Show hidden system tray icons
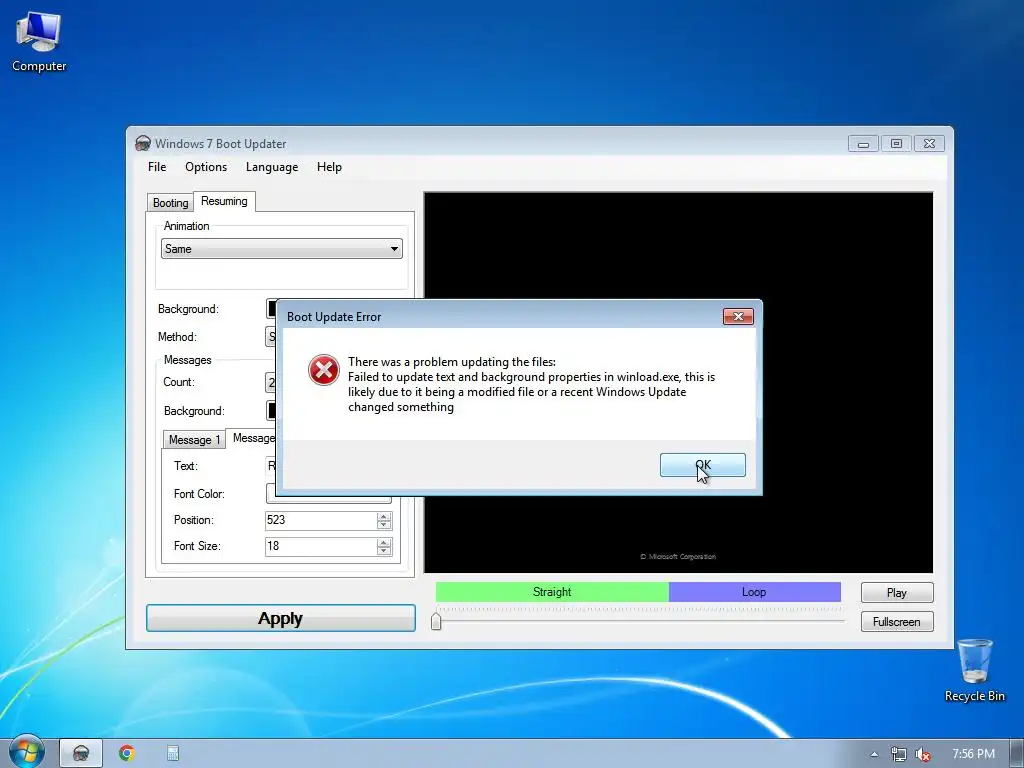 click(874, 754)
